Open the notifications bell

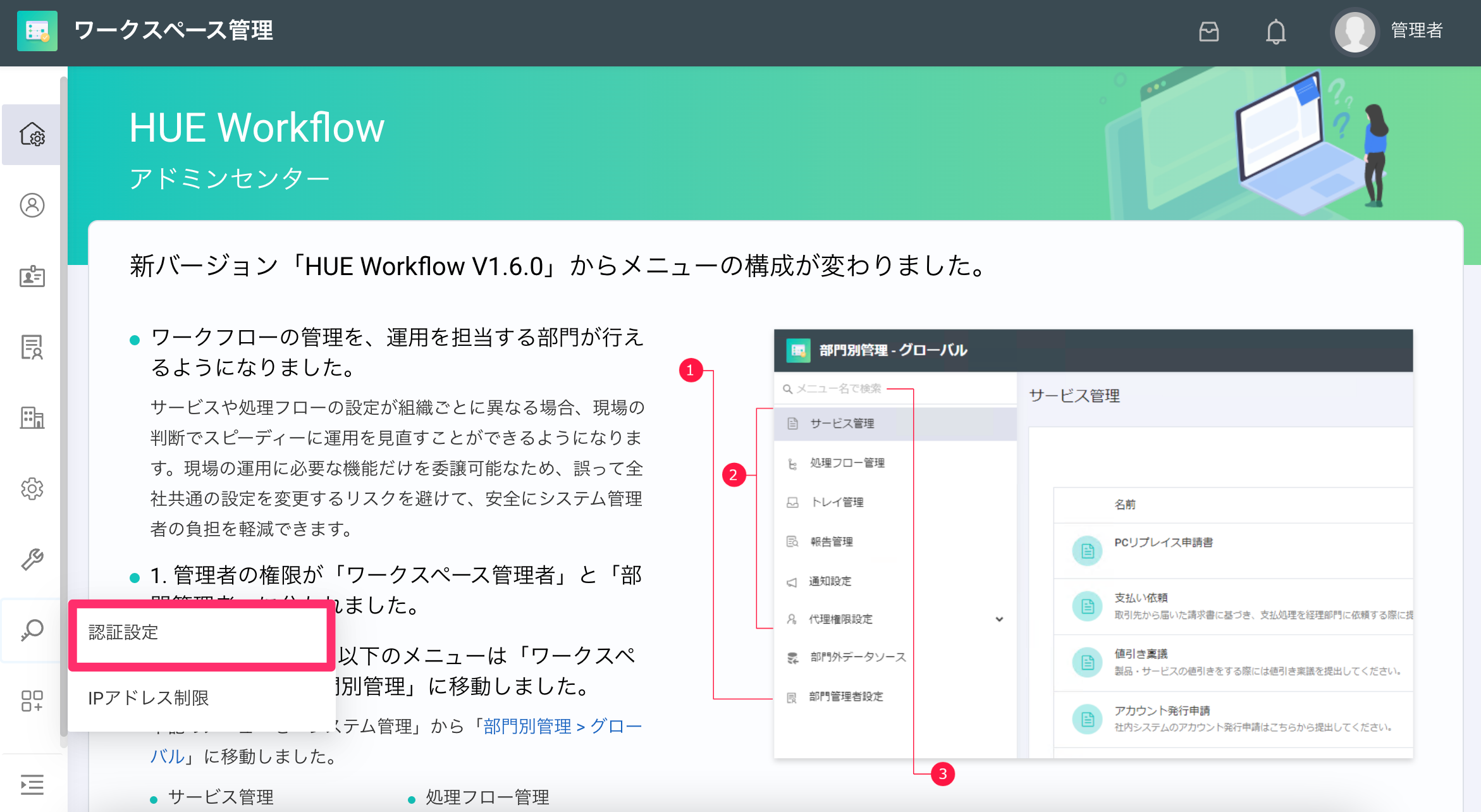point(1275,31)
